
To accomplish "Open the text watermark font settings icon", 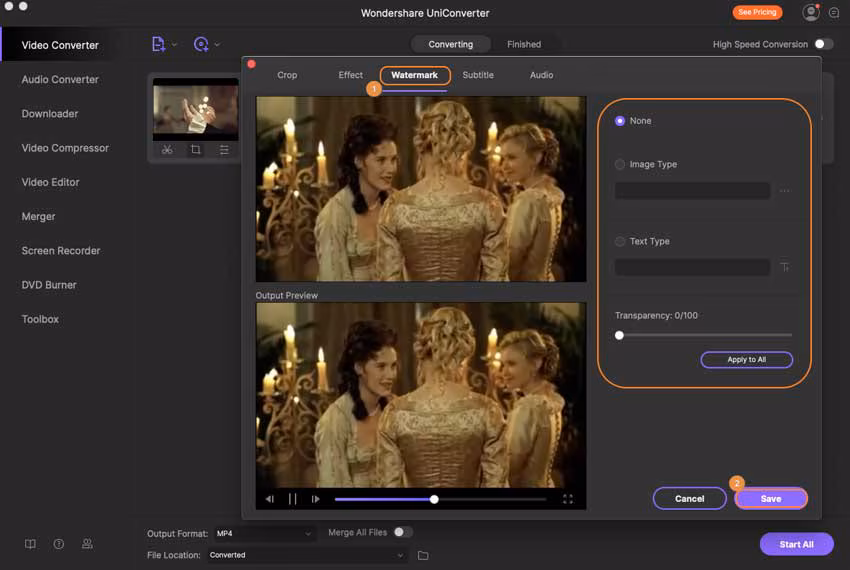I will pyautogui.click(x=785, y=267).
